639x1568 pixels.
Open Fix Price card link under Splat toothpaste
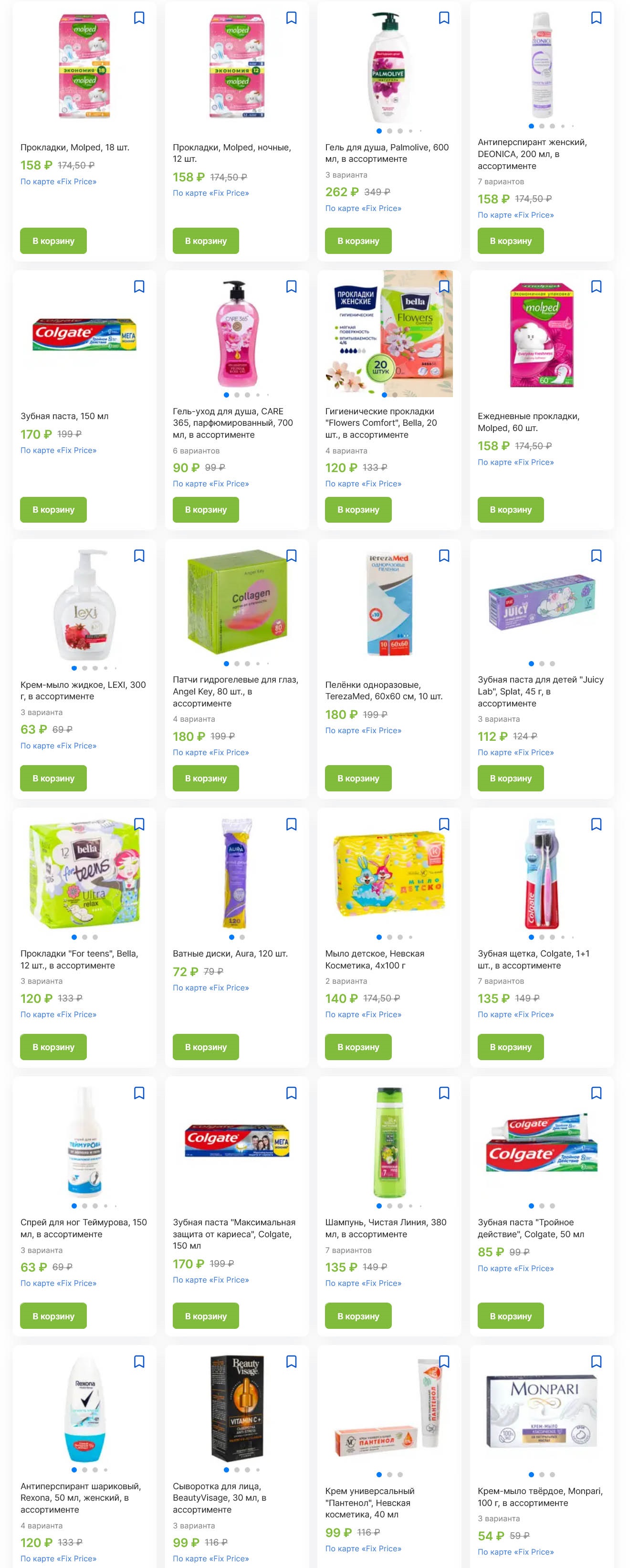[x=515, y=752]
